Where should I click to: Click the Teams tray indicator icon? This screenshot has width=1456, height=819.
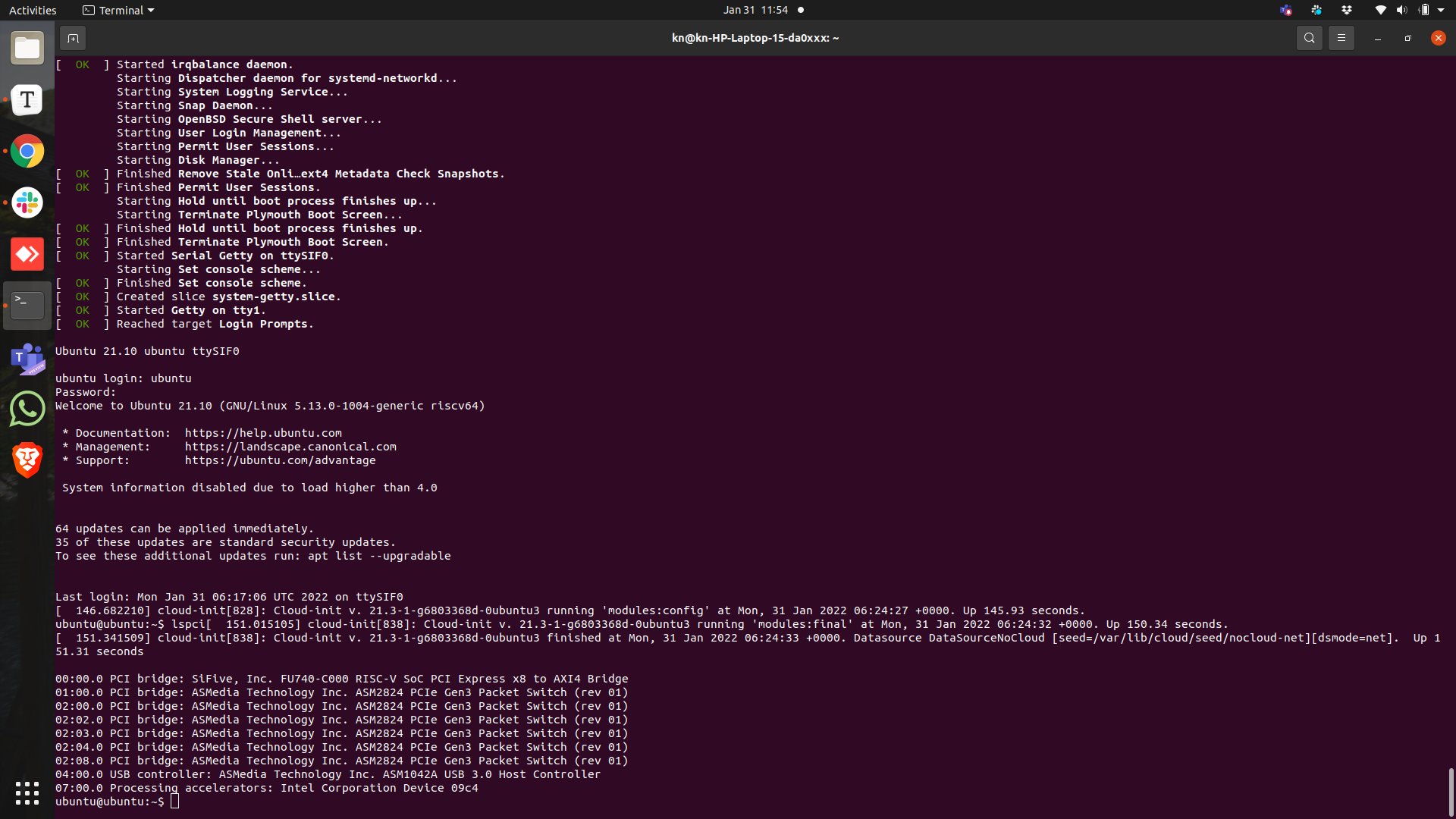tap(1285, 11)
